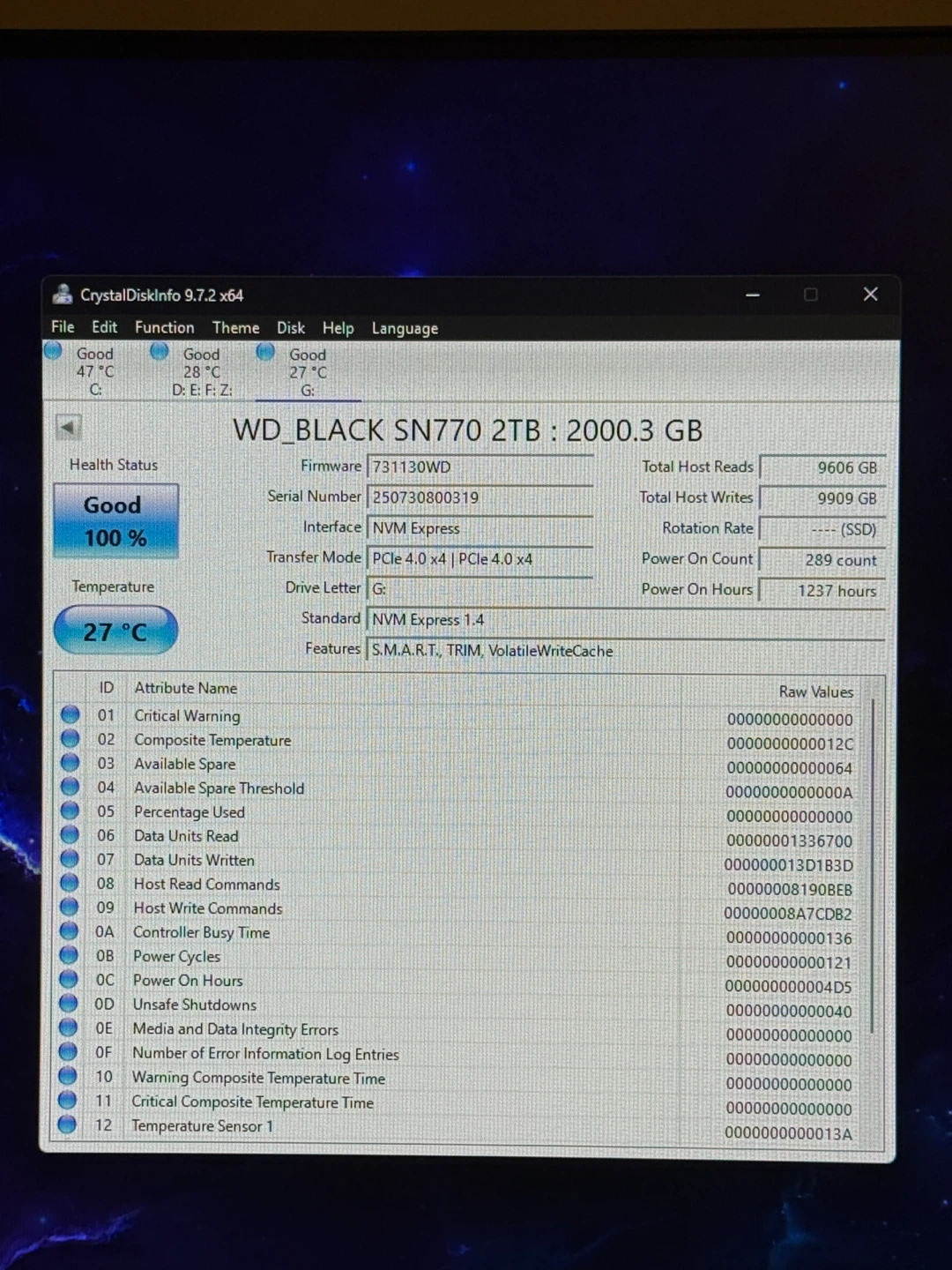952x1270 pixels.
Task: Click the attribute list vertical scrollbar
Action: tap(873, 864)
